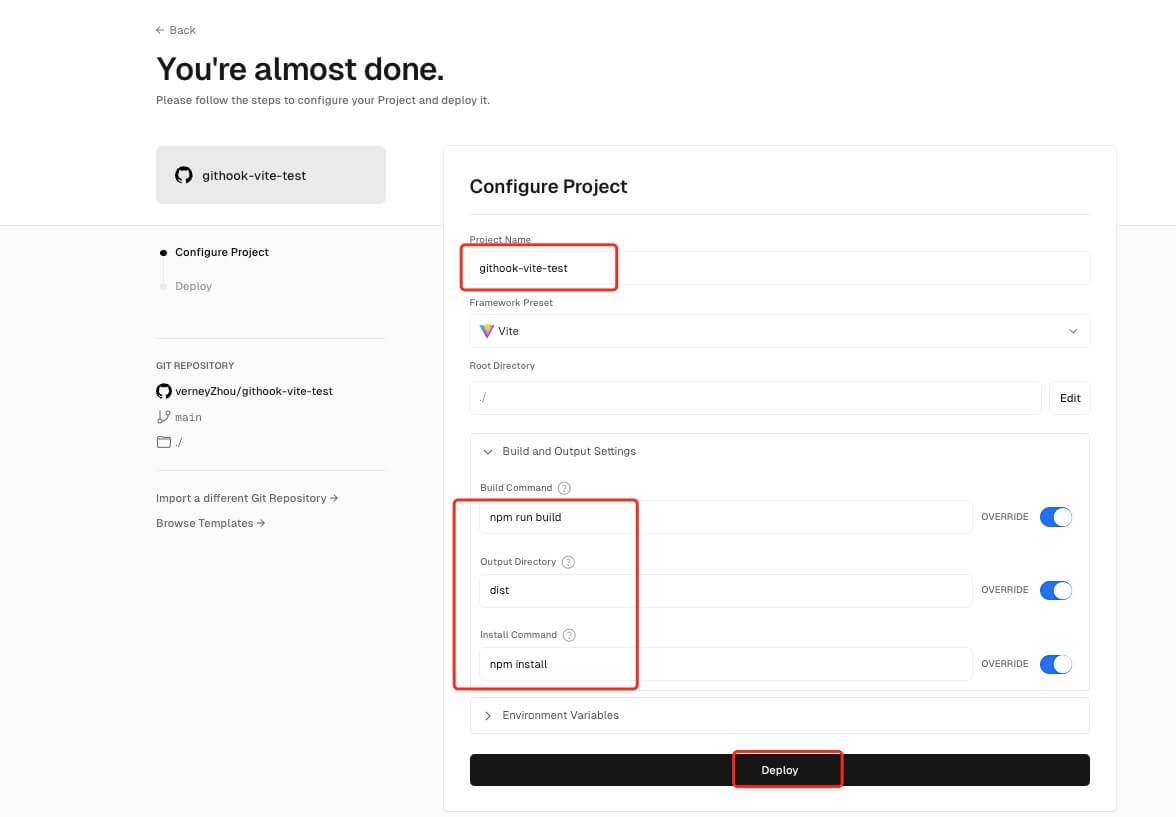
Task: Open Import a different Git Repository link
Action: point(246,498)
